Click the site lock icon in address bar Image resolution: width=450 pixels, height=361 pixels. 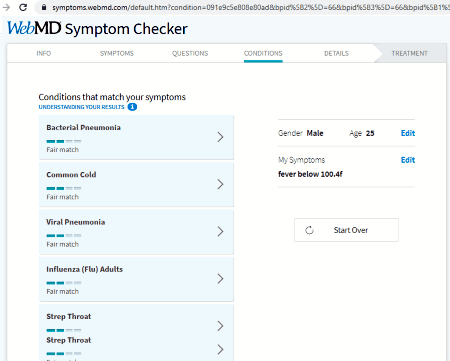pyautogui.click(x=44, y=7)
